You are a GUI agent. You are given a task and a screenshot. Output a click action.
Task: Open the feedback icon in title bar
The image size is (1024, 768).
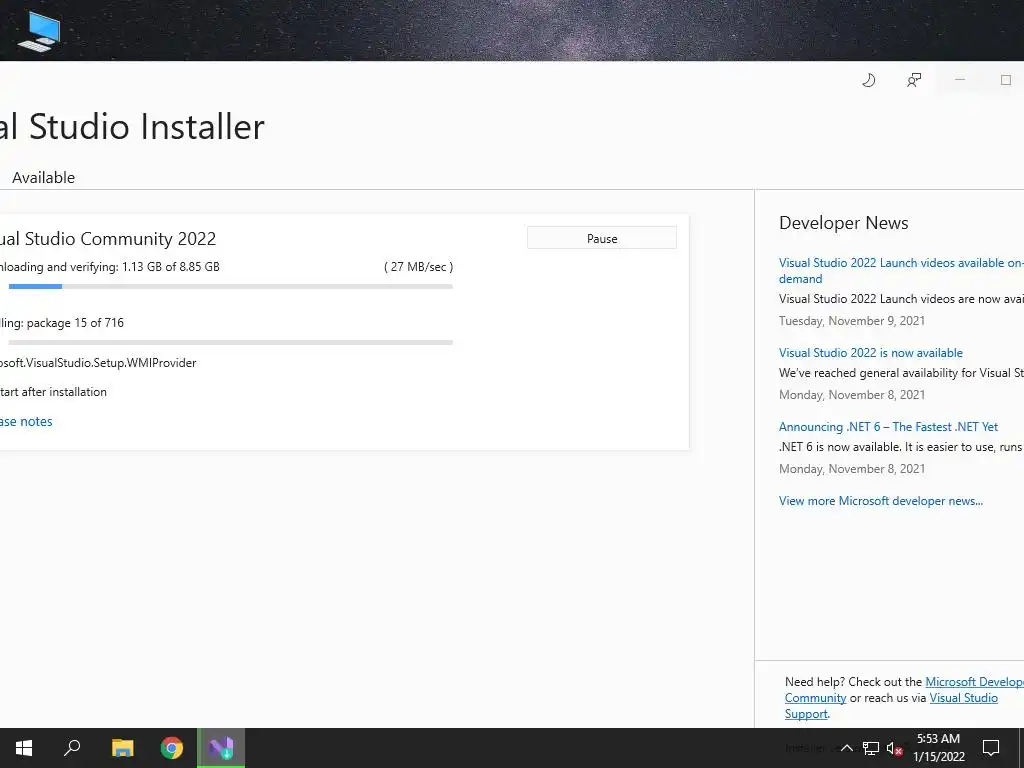click(914, 80)
